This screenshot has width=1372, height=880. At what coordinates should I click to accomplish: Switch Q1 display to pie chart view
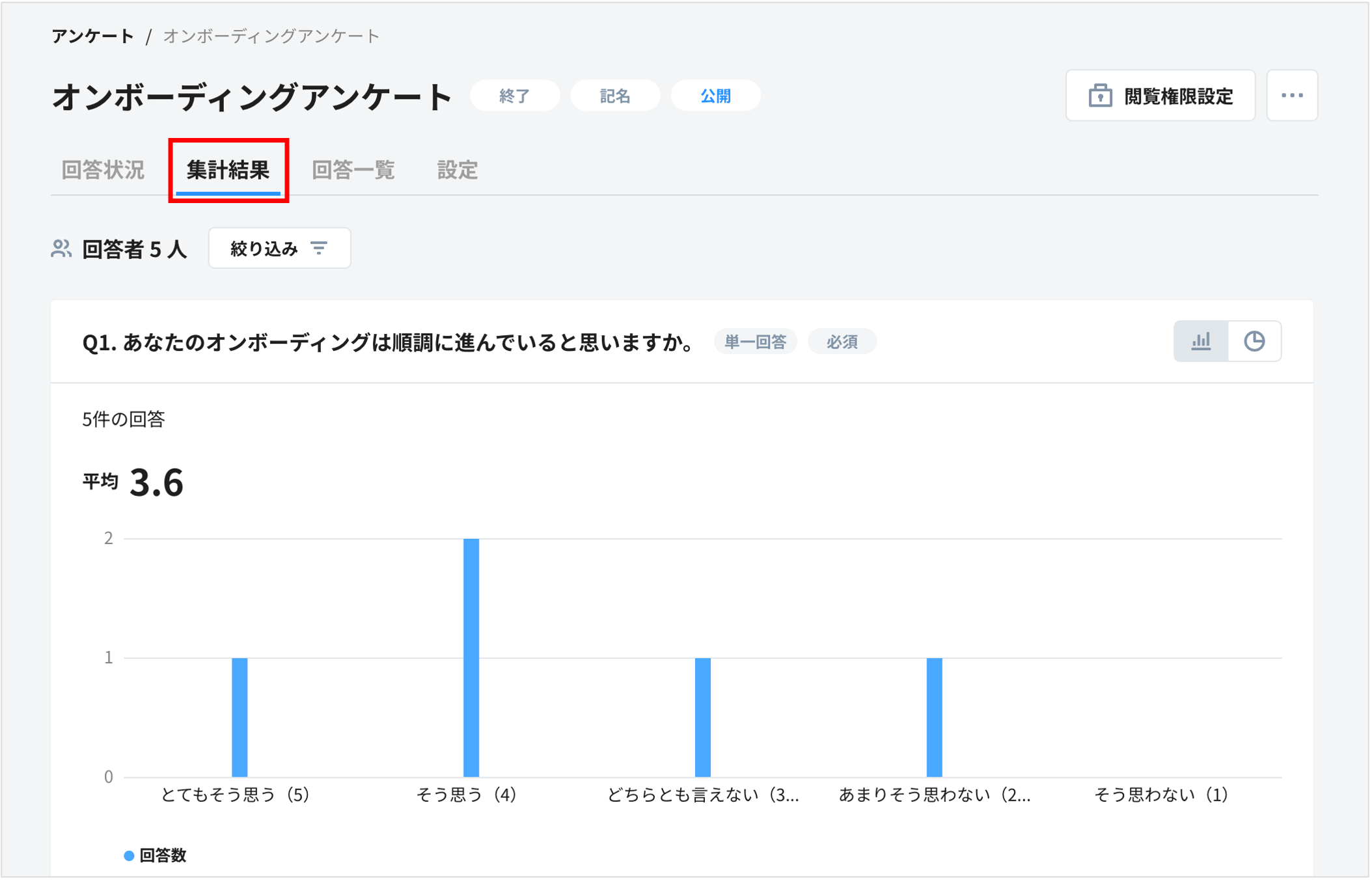(1255, 341)
